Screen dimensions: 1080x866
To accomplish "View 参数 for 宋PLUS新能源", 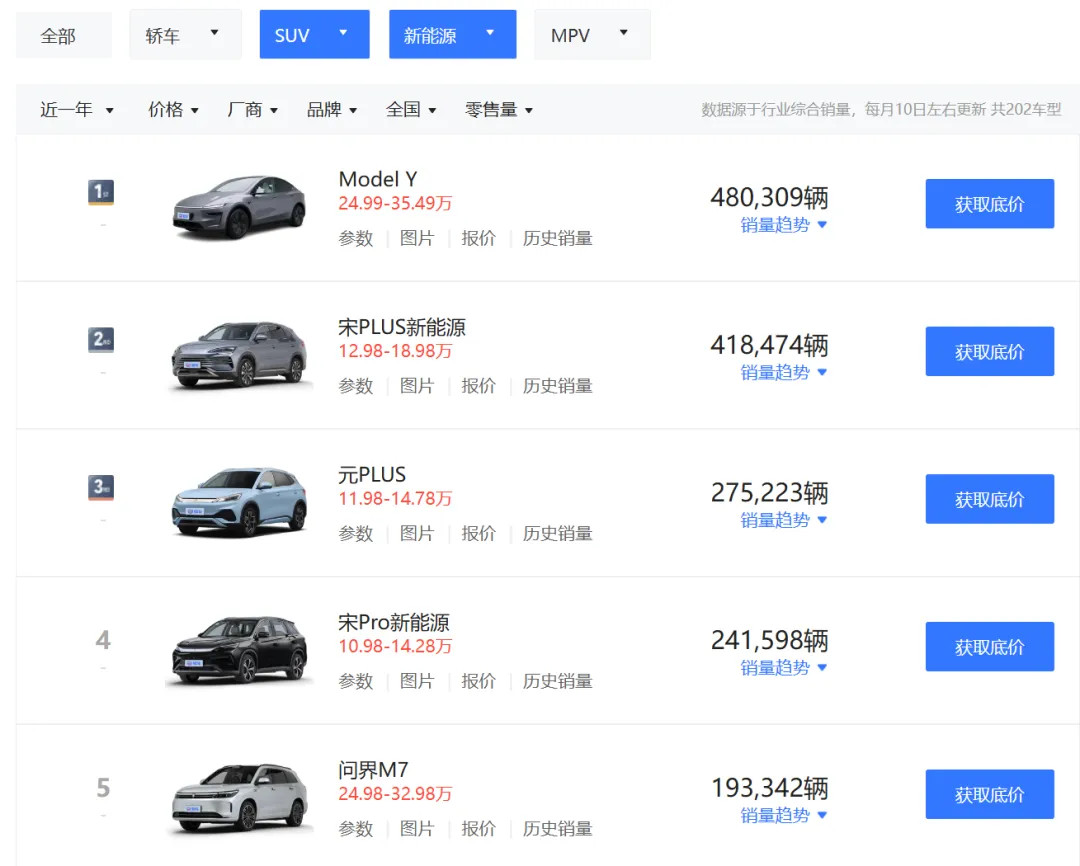I will 355,386.
